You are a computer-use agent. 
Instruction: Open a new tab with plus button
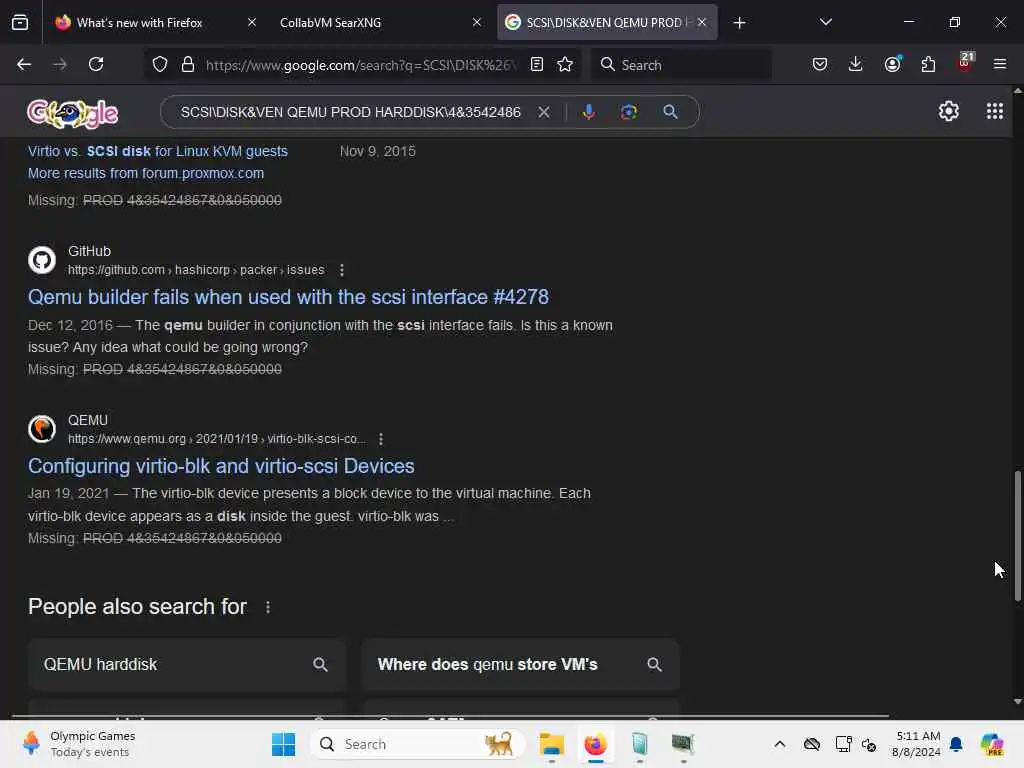pos(739,23)
